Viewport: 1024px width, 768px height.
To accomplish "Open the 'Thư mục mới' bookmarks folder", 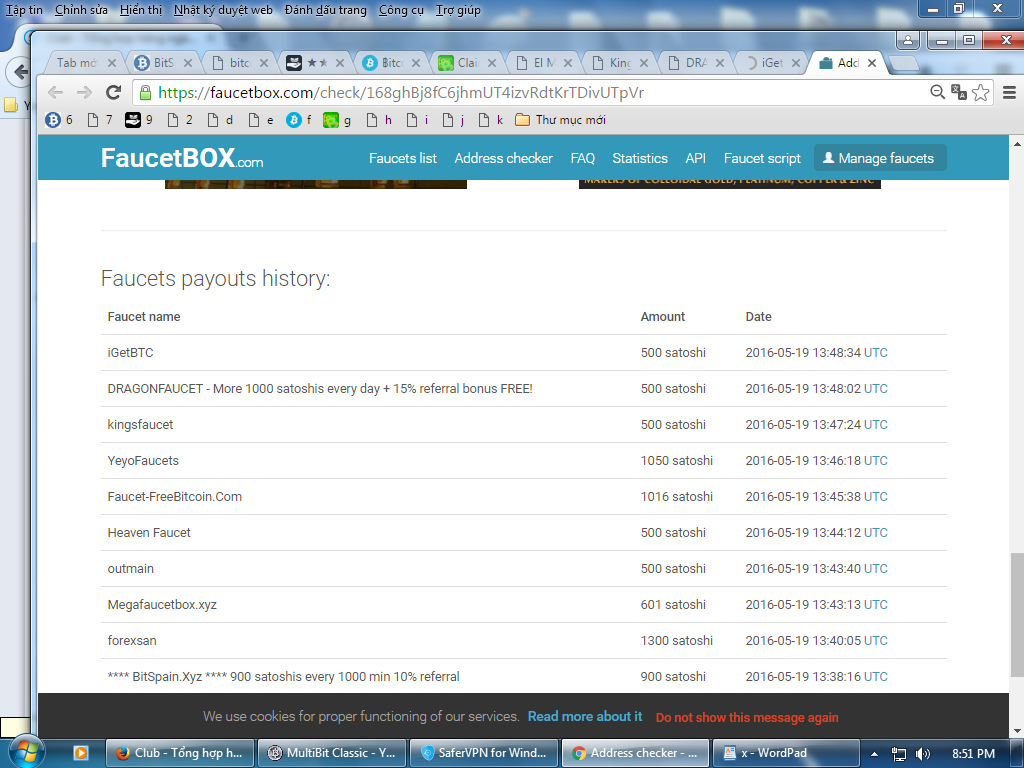I will pos(560,120).
